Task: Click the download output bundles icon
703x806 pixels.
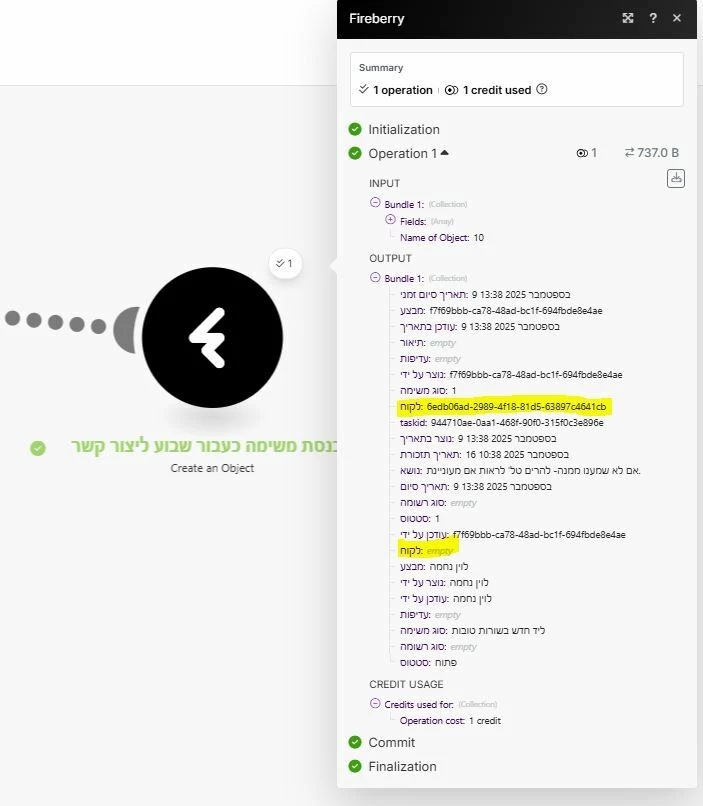Action: tap(676, 178)
